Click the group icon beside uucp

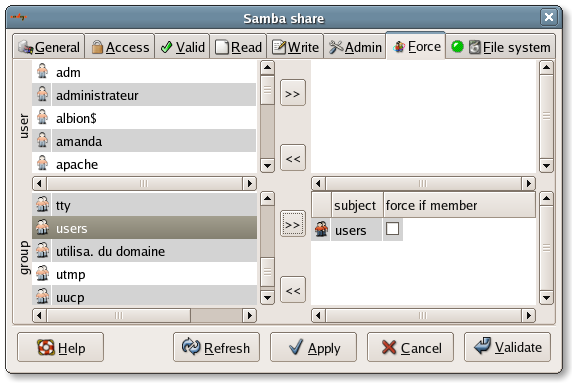coord(42,296)
